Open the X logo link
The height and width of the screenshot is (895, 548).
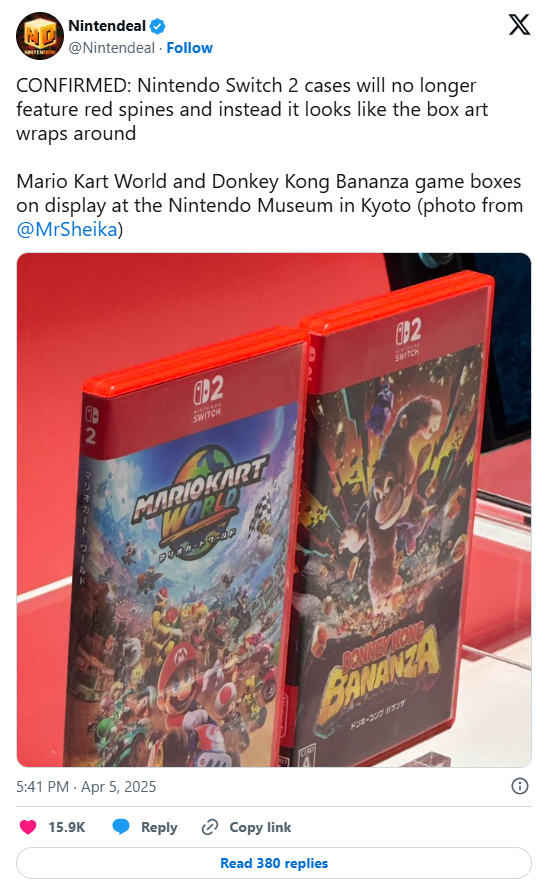pos(519,25)
